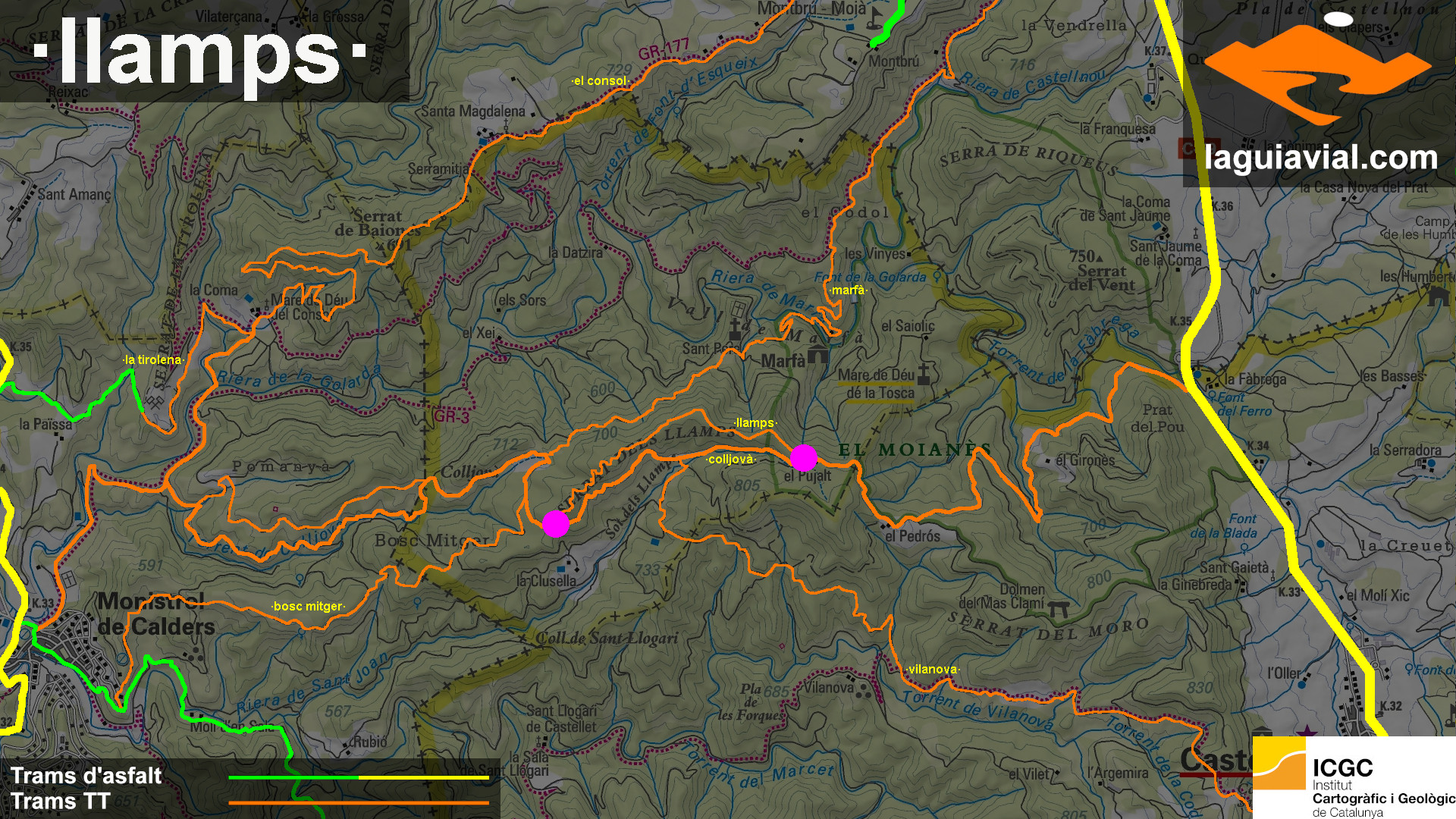
Task: Click the green-yellow asphalt legend line
Action: click(359, 777)
